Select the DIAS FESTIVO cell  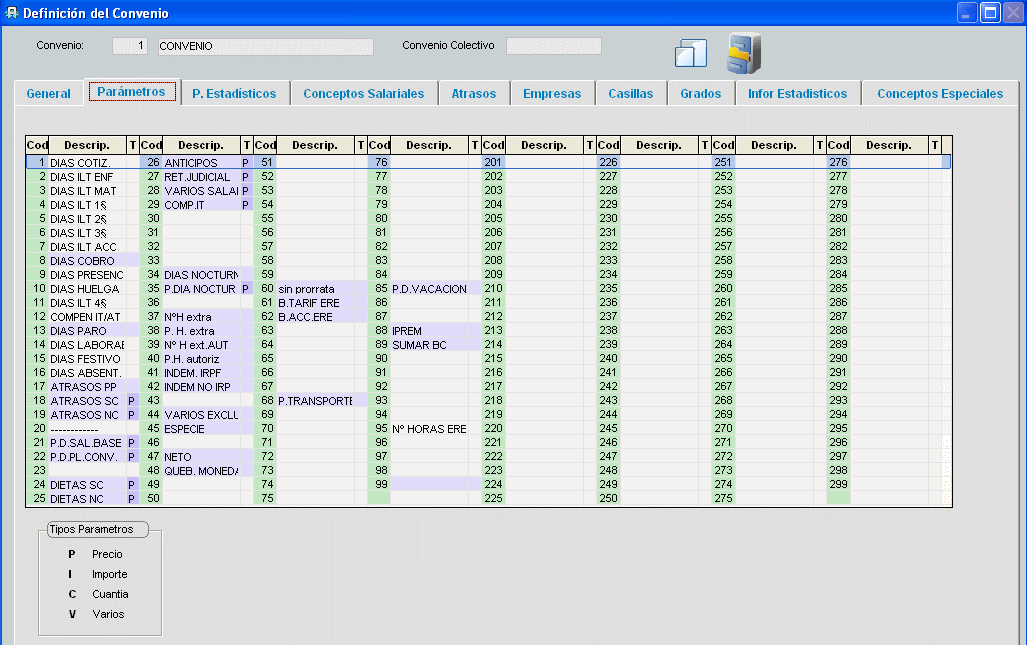pos(88,359)
